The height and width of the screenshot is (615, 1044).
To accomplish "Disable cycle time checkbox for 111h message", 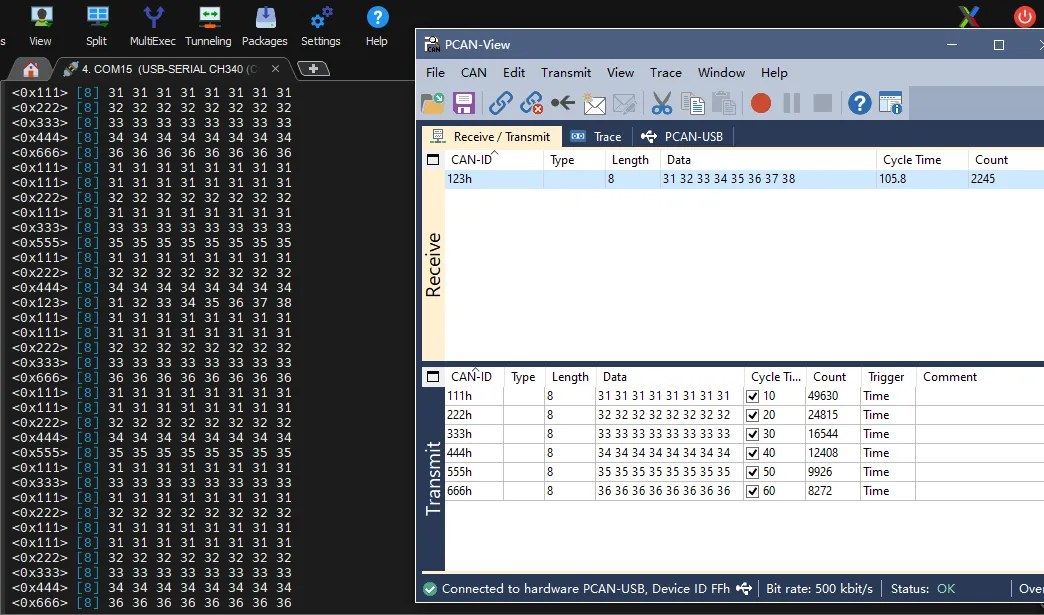I will [x=753, y=396].
